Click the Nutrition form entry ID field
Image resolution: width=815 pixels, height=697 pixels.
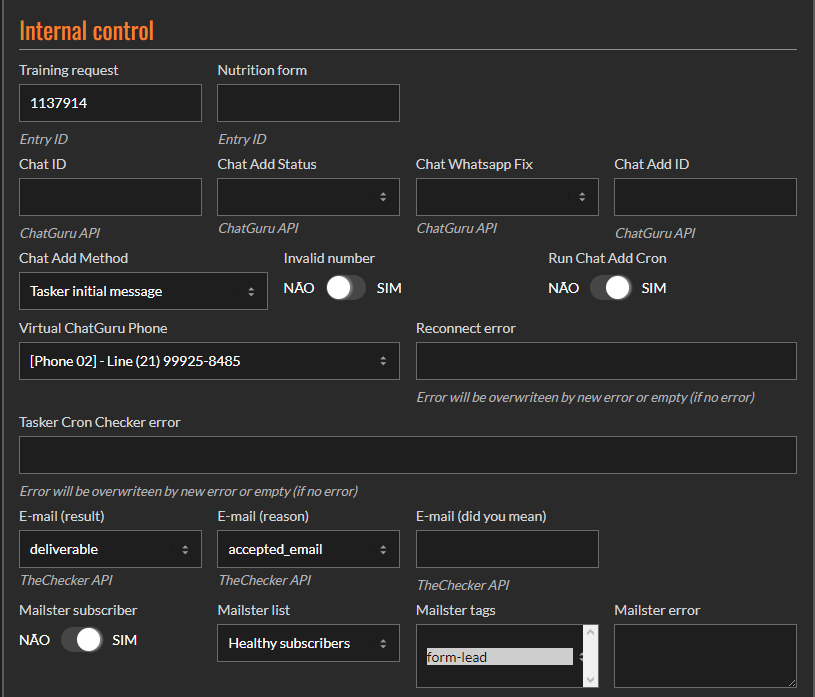(x=308, y=103)
